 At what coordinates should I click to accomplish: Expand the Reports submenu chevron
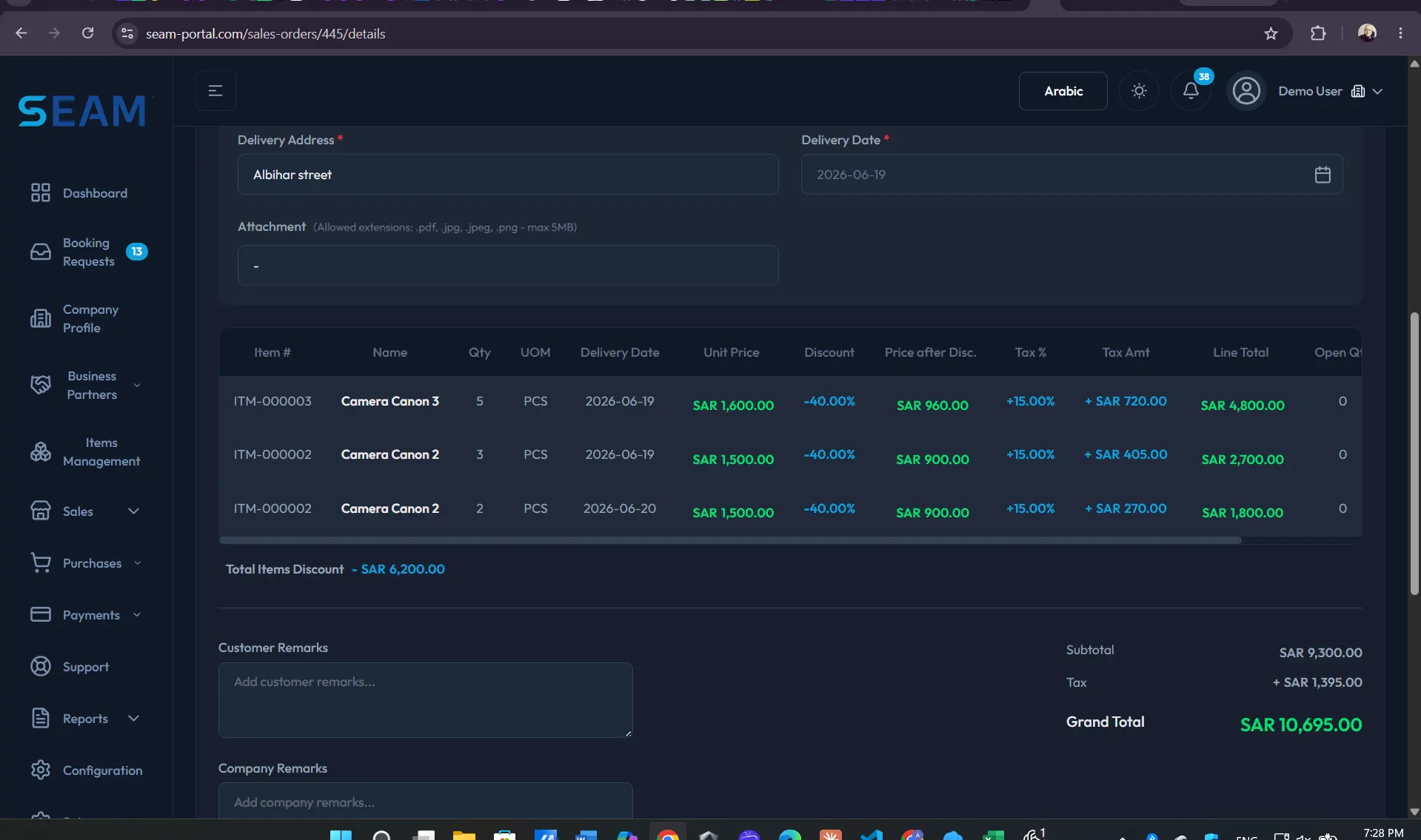(133, 718)
